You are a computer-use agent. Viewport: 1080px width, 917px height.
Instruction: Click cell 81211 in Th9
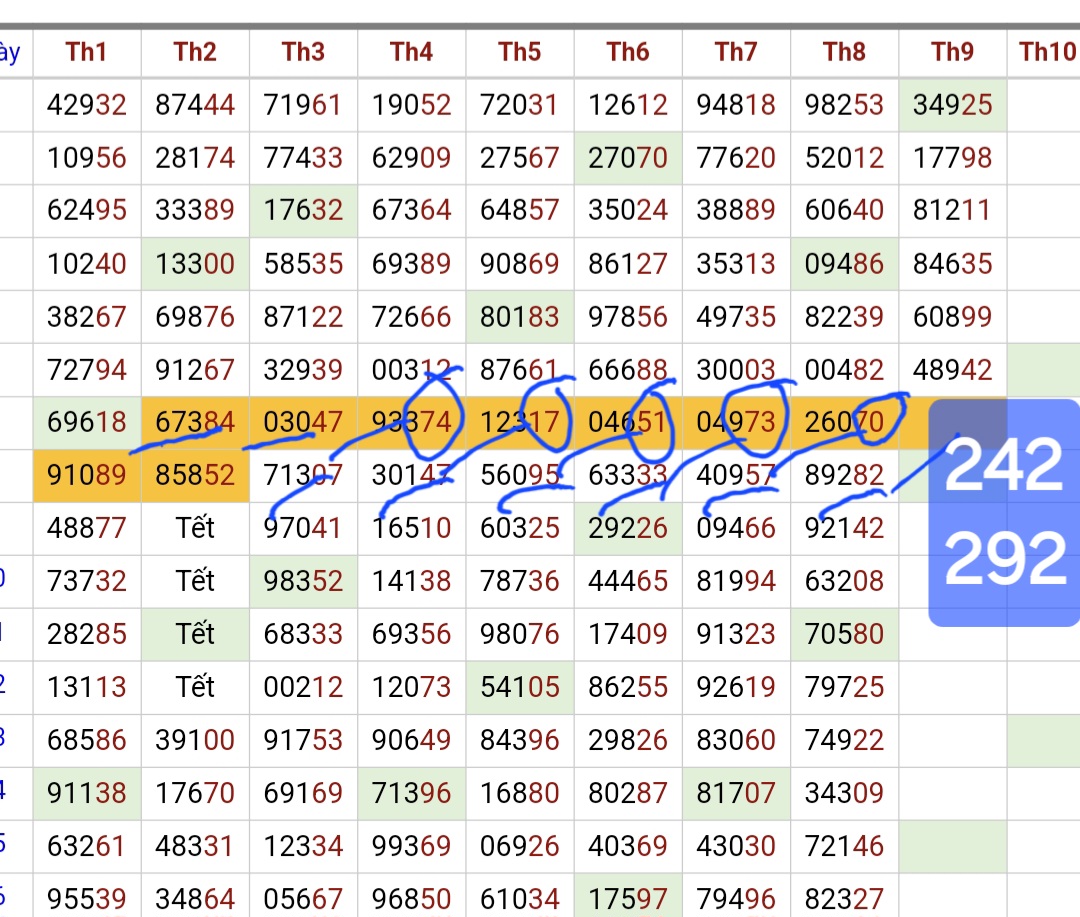[952, 210]
